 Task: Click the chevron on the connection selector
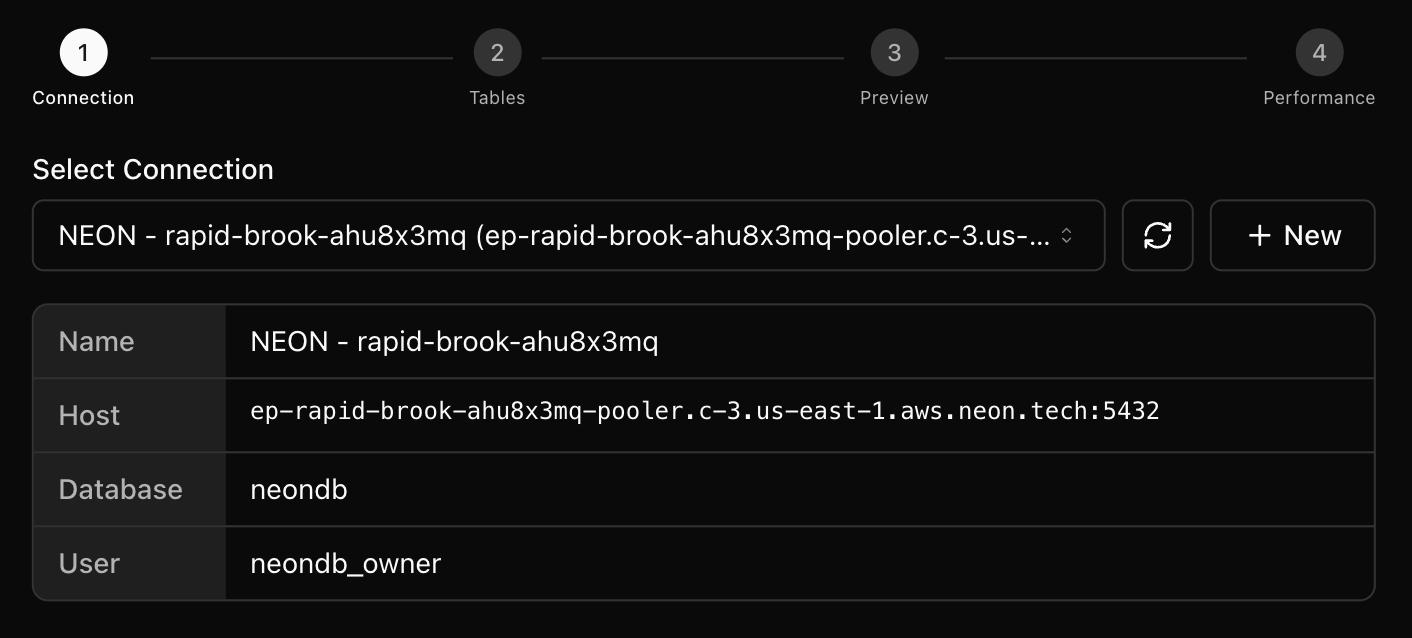pyautogui.click(x=1068, y=235)
